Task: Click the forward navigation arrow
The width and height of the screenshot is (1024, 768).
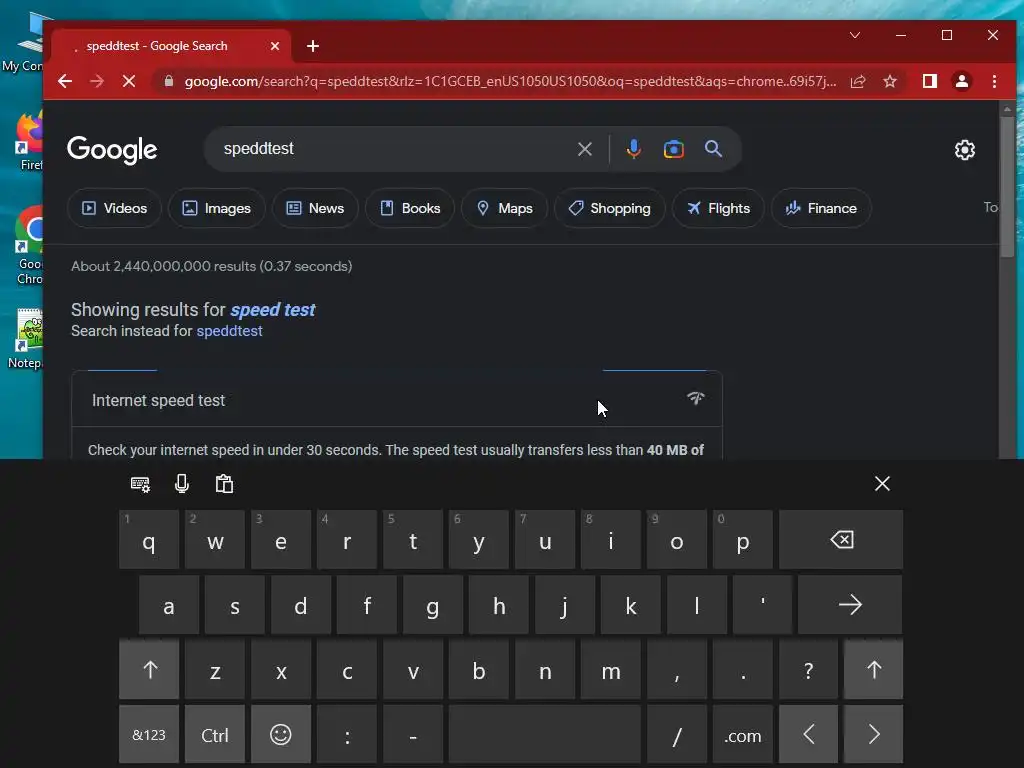Action: [97, 81]
